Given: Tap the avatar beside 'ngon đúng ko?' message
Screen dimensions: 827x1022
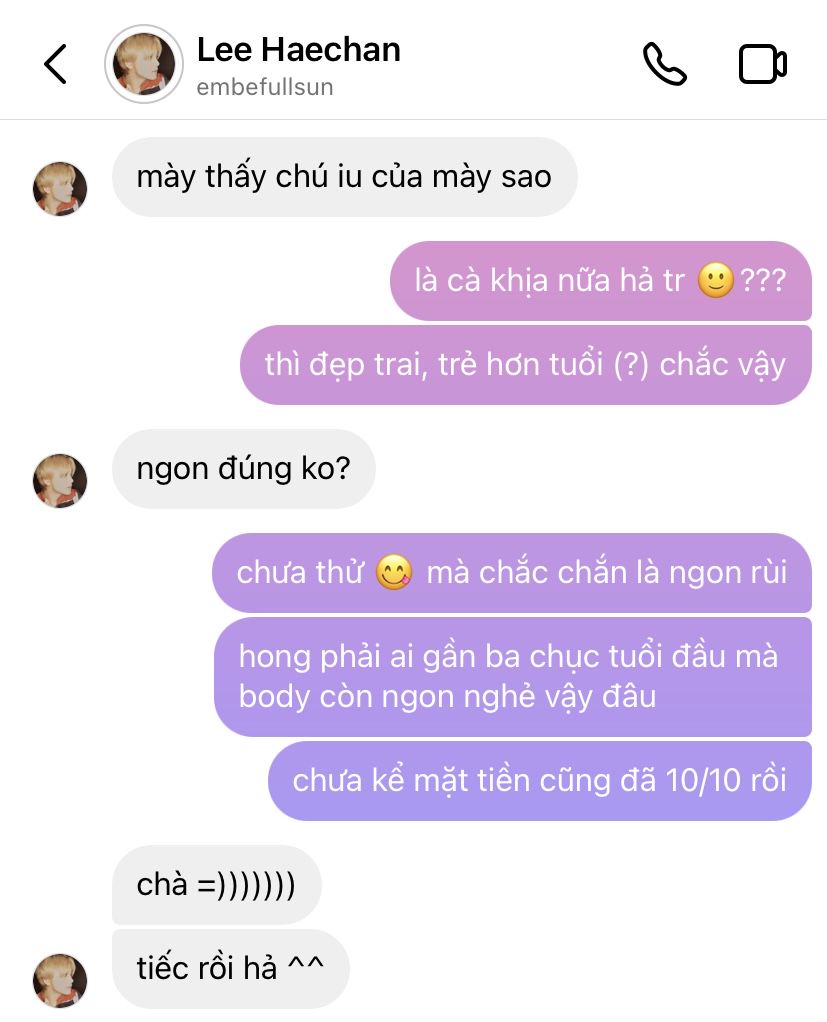Looking at the screenshot, I should pyautogui.click(x=60, y=481).
